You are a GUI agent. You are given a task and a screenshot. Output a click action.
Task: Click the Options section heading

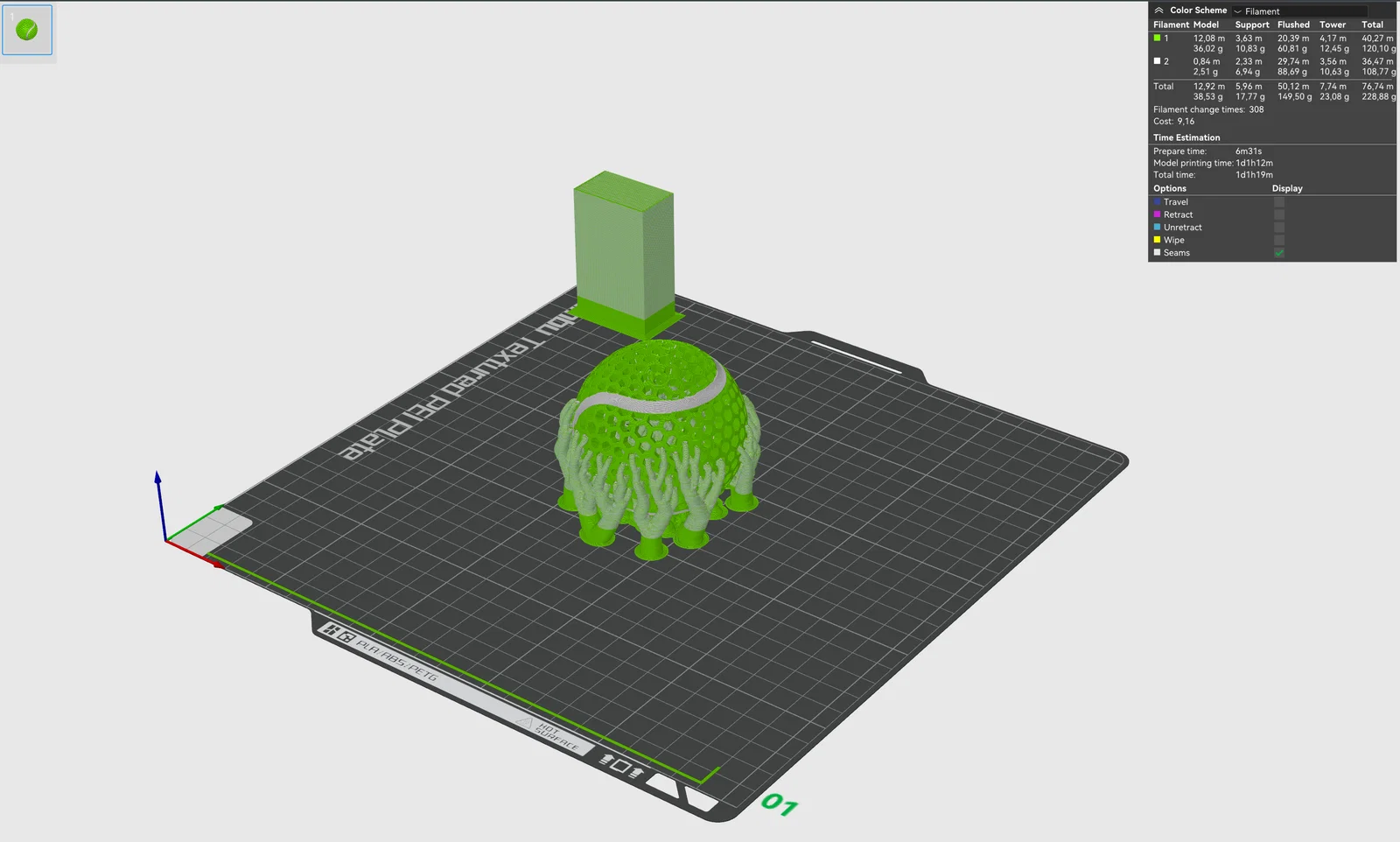[x=1170, y=188]
